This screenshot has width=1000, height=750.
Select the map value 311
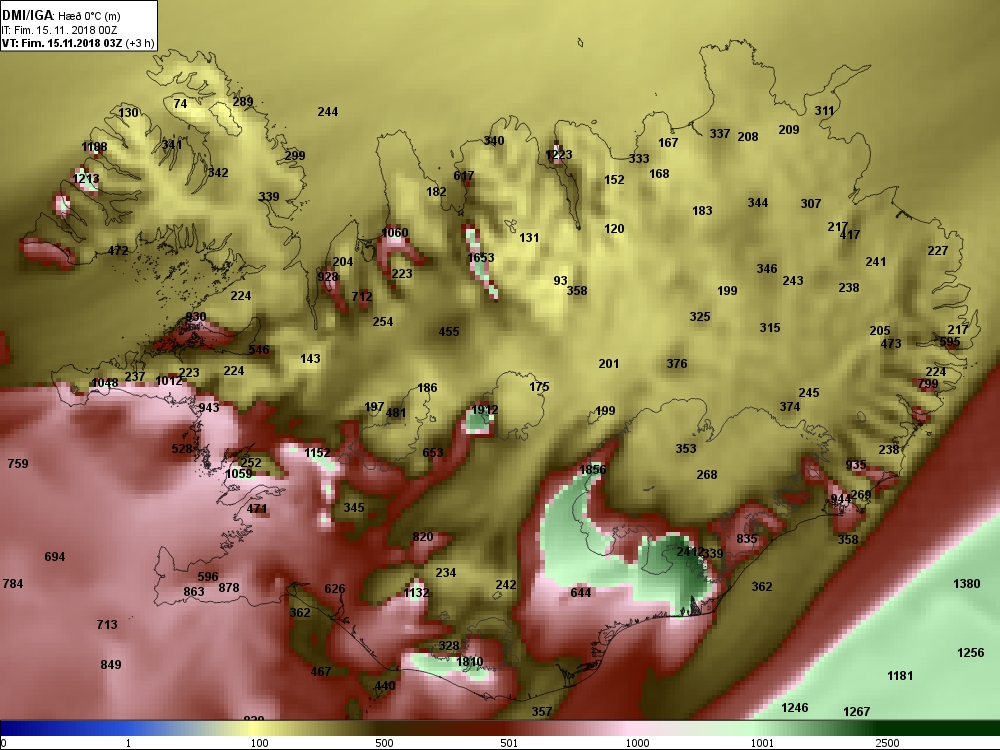click(825, 111)
